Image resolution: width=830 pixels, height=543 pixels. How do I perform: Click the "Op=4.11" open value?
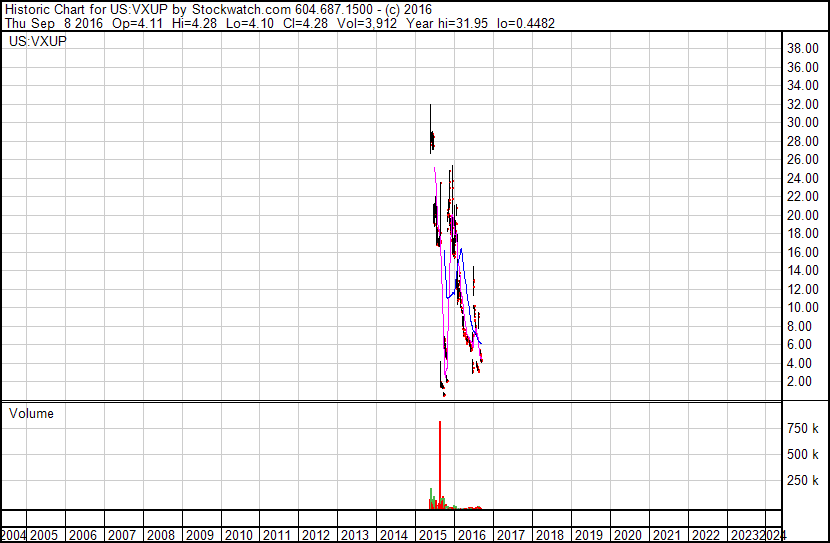pos(137,23)
